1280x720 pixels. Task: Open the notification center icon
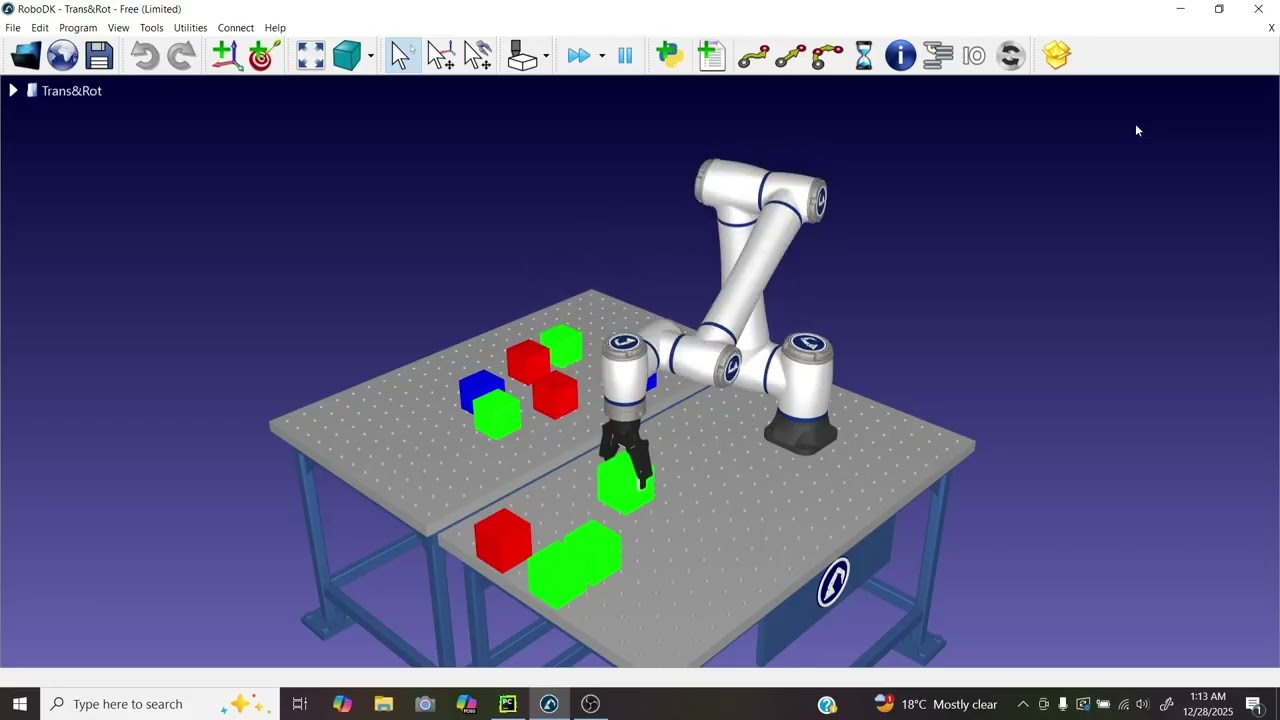tap(1254, 704)
